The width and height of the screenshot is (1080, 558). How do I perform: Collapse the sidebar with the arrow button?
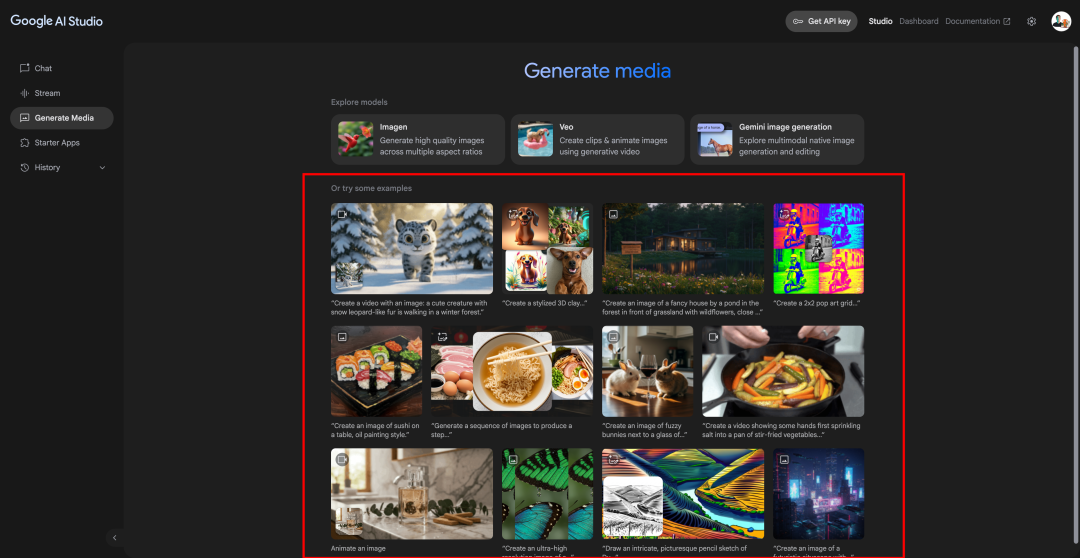coord(115,537)
